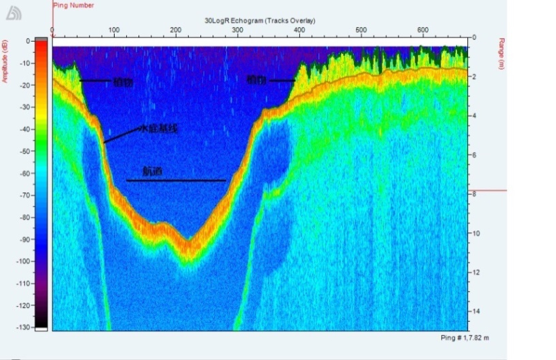Click the left 植物 vegetation annotation
This screenshot has width=556, height=360.
pos(123,82)
